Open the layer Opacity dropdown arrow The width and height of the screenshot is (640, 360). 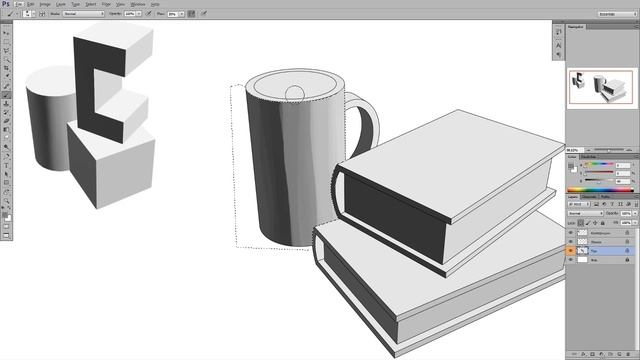click(634, 213)
